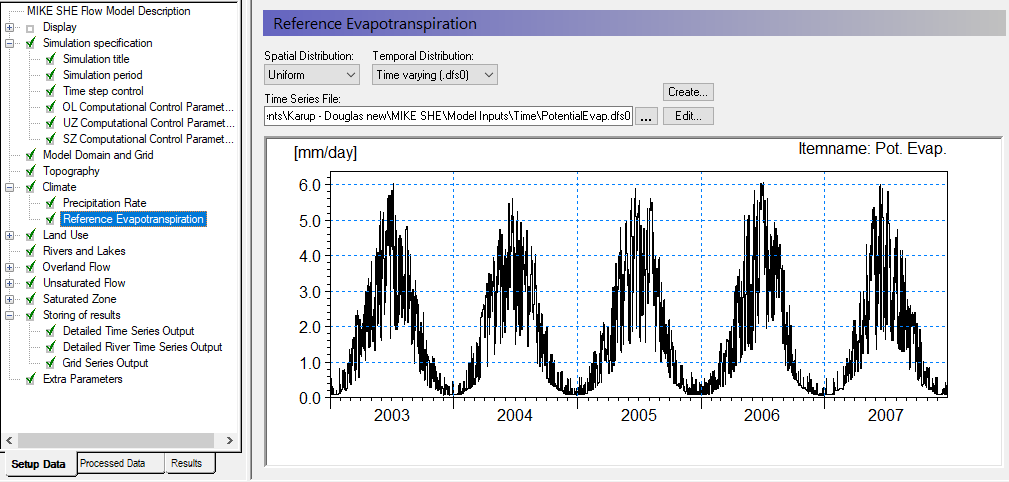Expand the Saturated Zone tree node
This screenshot has width=1009, height=482.
(9, 299)
